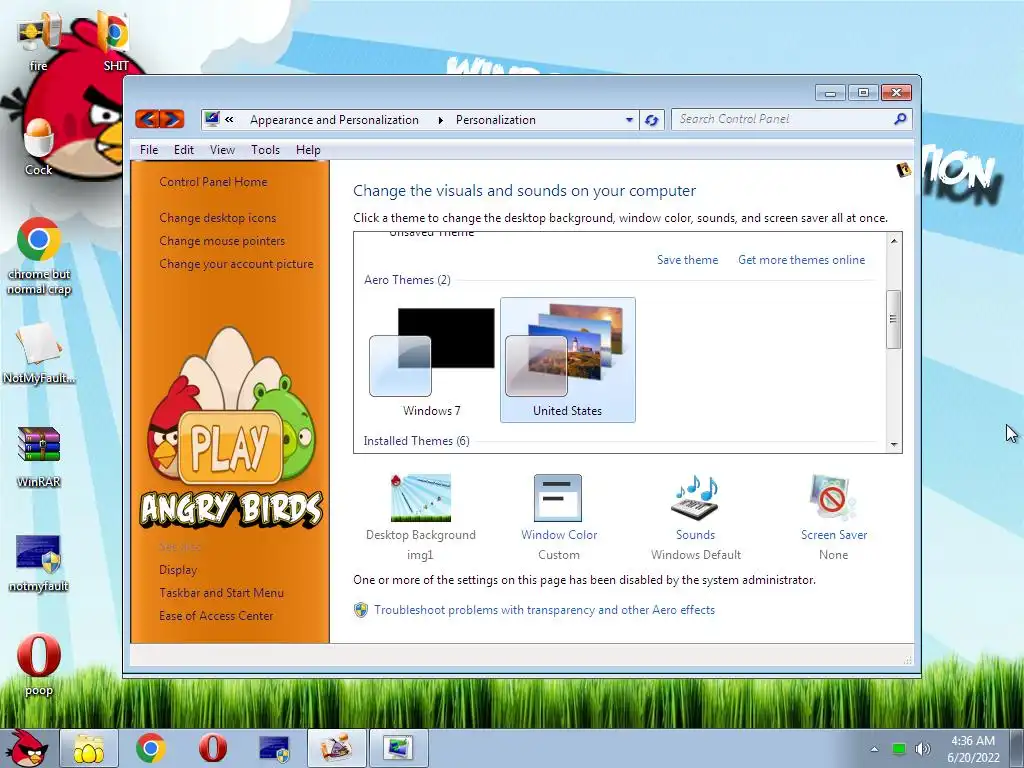Click the Angry Birds Start button

point(26,748)
